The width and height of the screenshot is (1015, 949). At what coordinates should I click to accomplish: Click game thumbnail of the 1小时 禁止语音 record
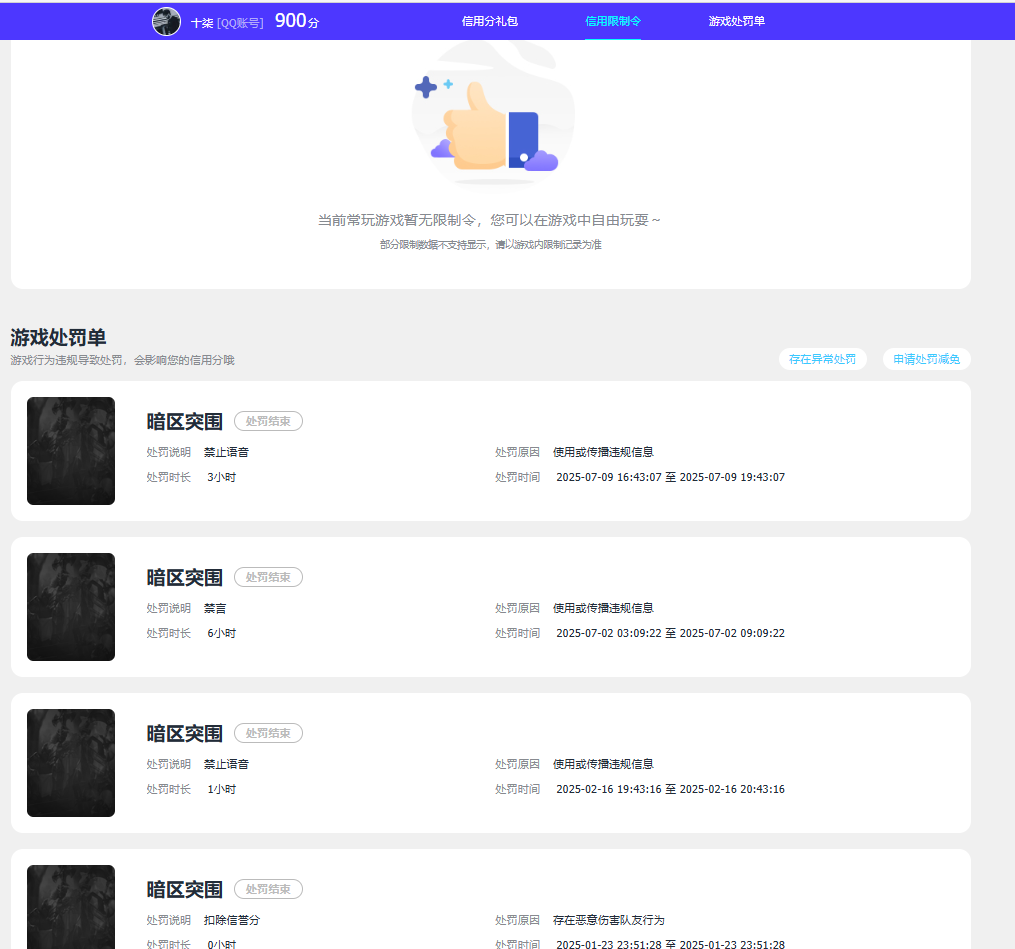pos(71,763)
